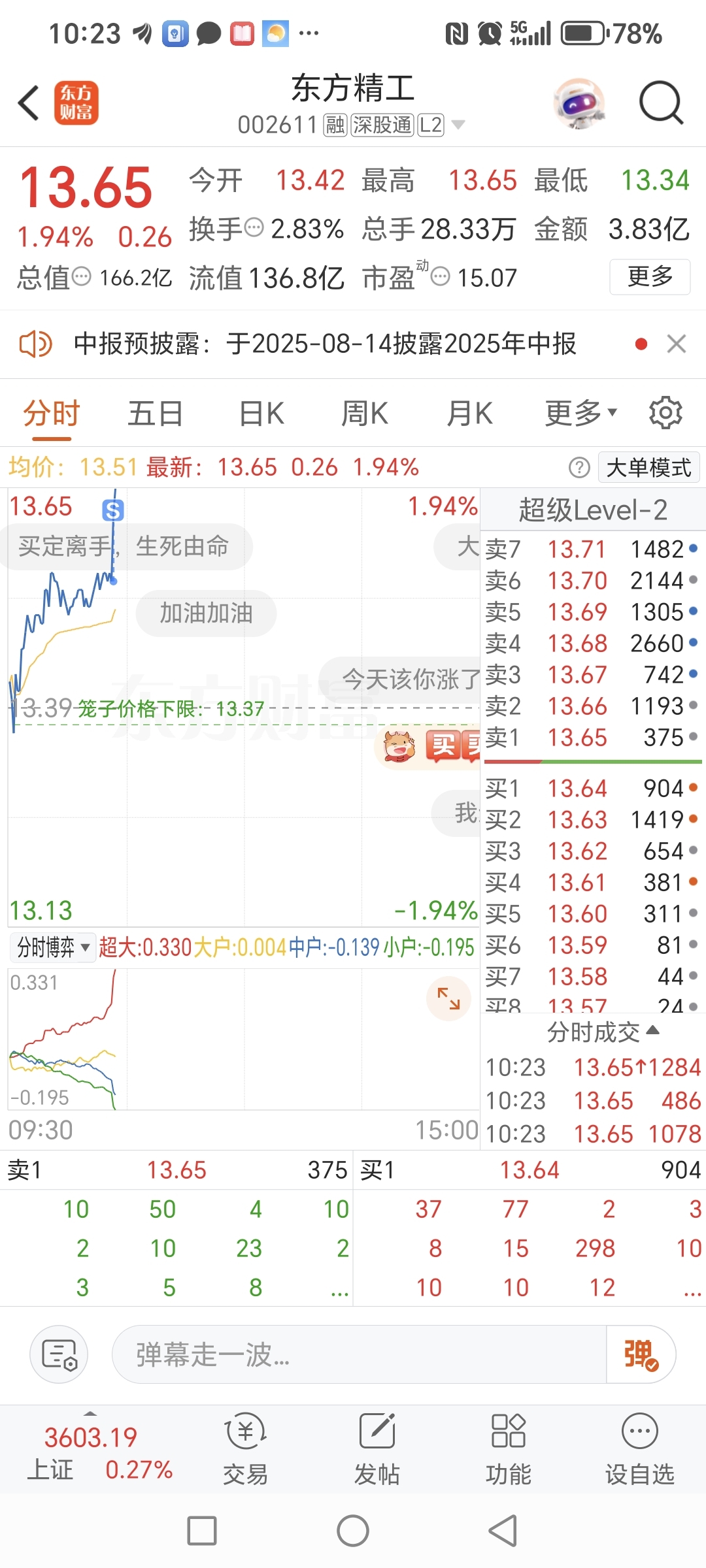Image resolution: width=706 pixels, height=1568 pixels.
Task: Open the search magnifier icon
Action: click(661, 103)
